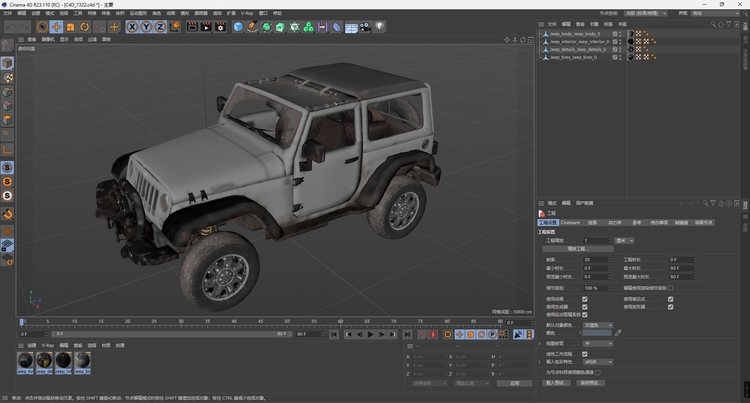Viewport: 750px width, 403px height.
Task: Expand the input color profile row arrow
Action: tap(540, 362)
